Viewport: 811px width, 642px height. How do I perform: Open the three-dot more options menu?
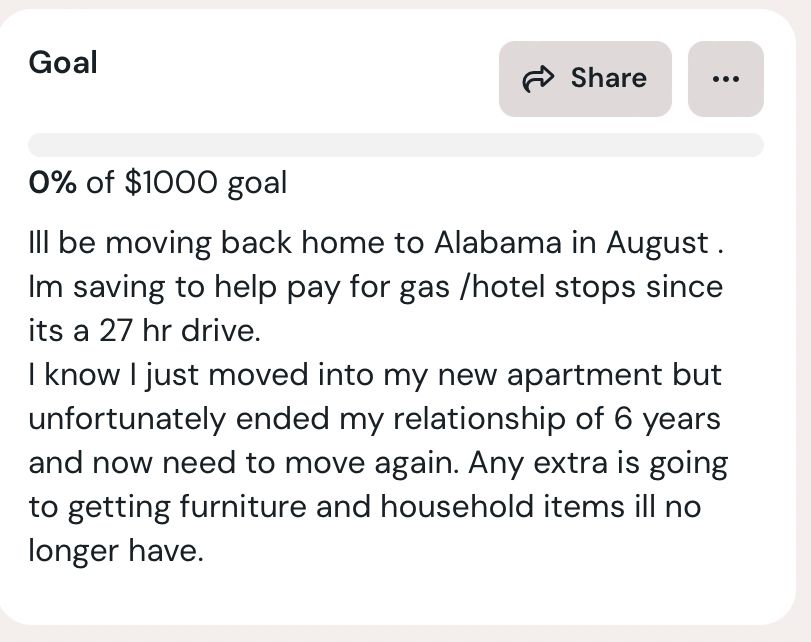point(726,79)
